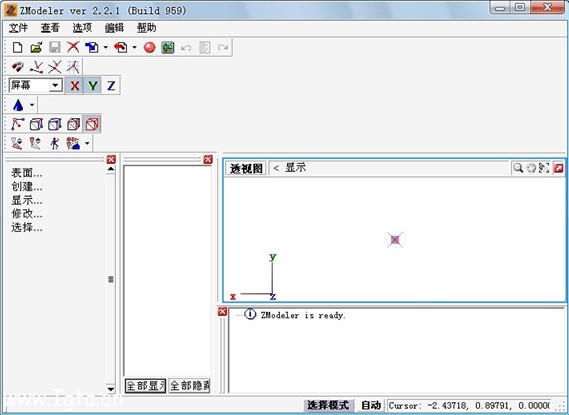Image resolution: width=569 pixels, height=415 pixels.
Task: Click the viewport hand pan icon
Action: pos(531,168)
